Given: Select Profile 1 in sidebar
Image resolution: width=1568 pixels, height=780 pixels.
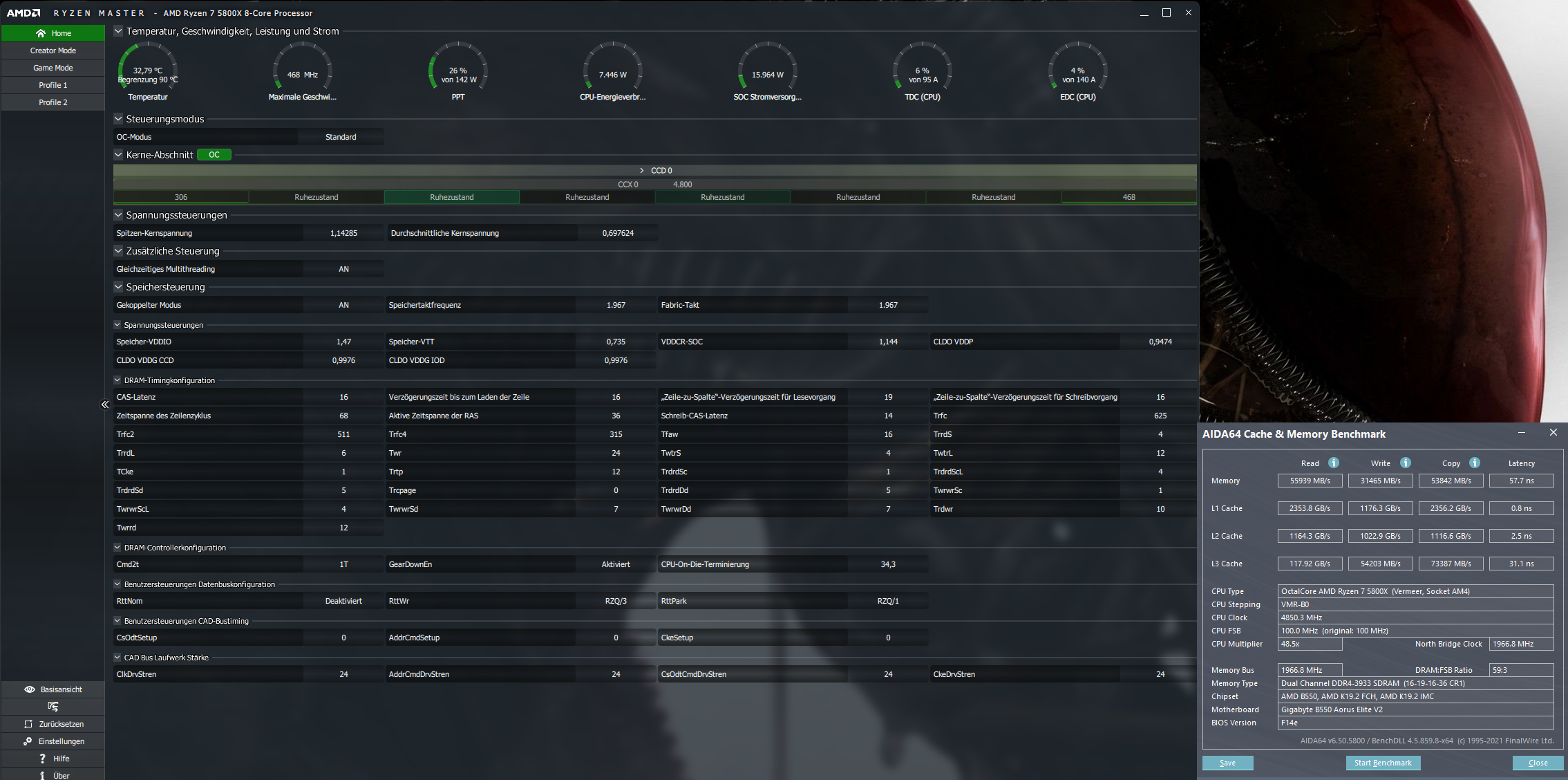Looking at the screenshot, I should 53,85.
